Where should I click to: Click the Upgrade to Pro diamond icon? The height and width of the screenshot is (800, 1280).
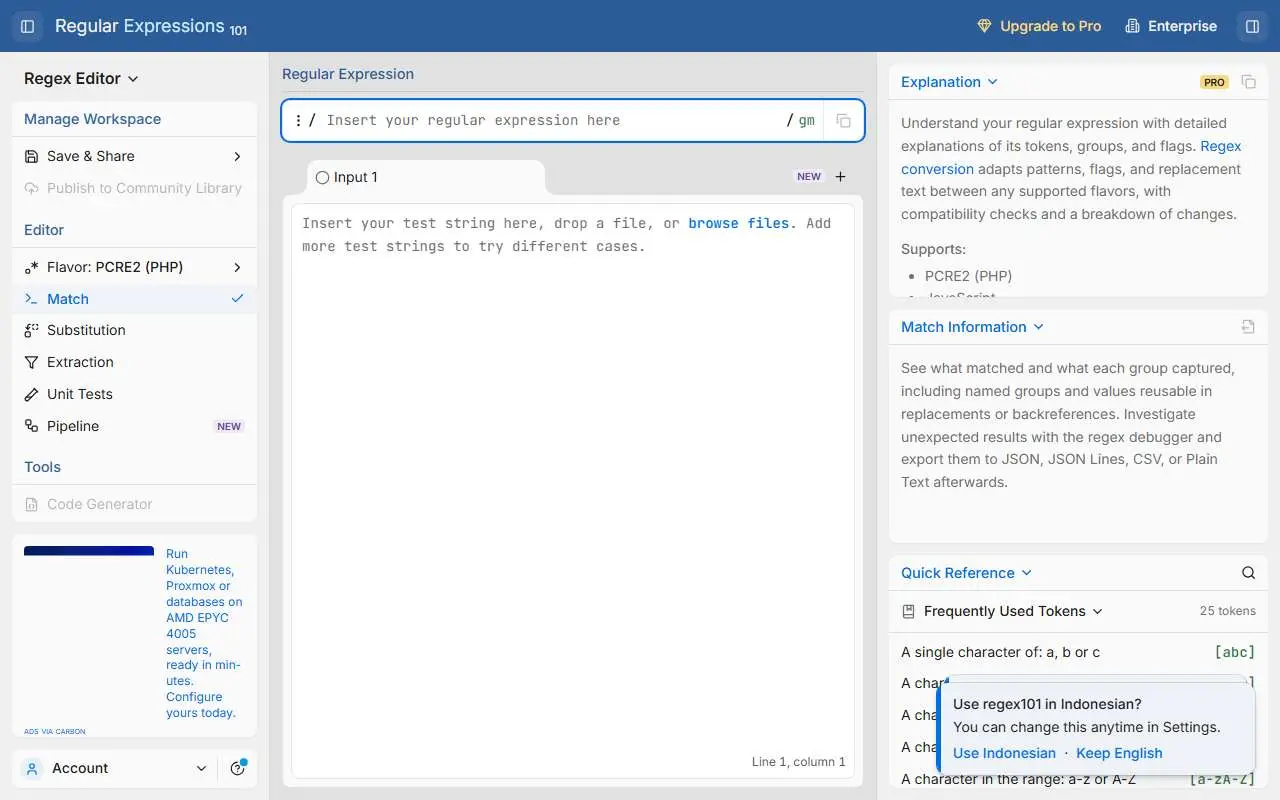[x=984, y=26]
